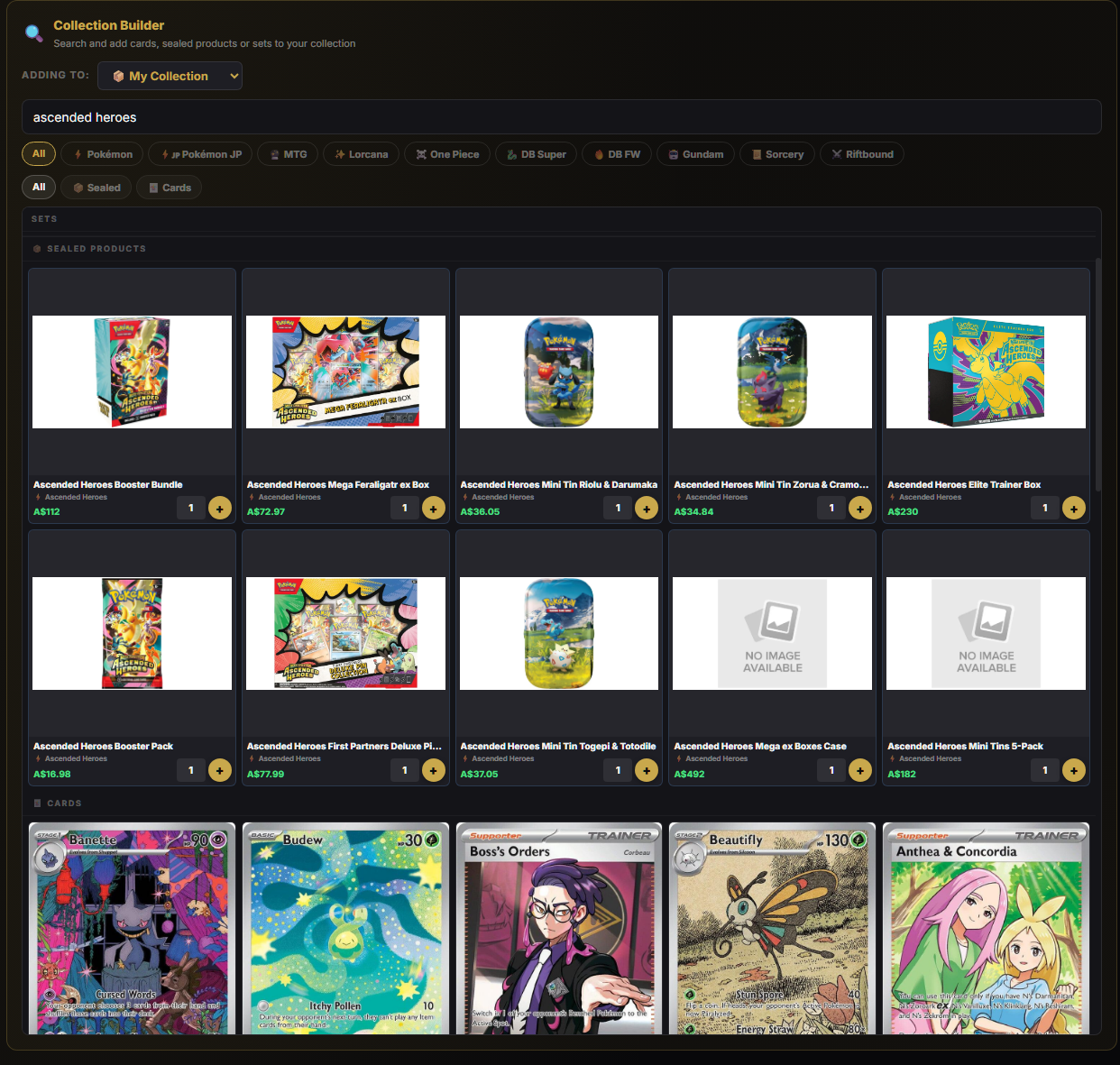Click the search field containing ascended heroes
1120x1065 pixels.
[x=562, y=117]
